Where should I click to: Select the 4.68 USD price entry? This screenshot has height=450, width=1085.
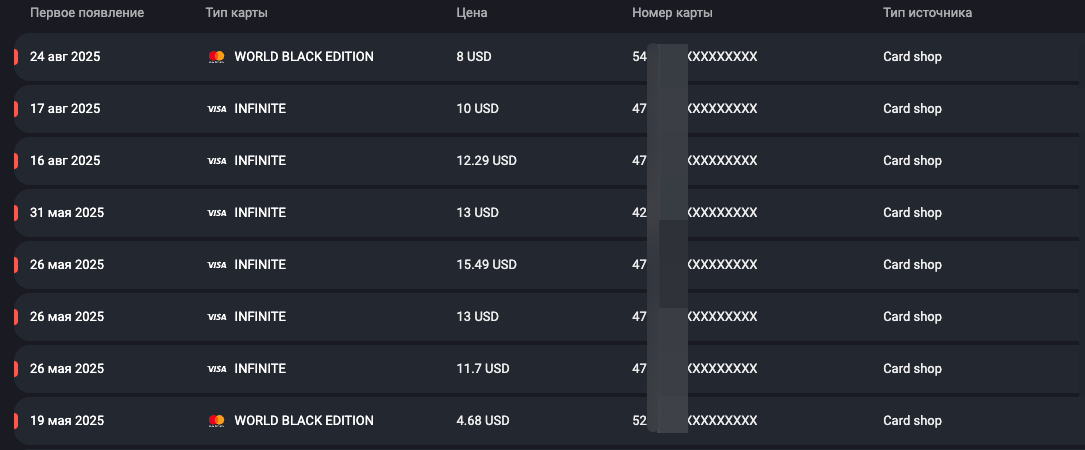click(482, 421)
